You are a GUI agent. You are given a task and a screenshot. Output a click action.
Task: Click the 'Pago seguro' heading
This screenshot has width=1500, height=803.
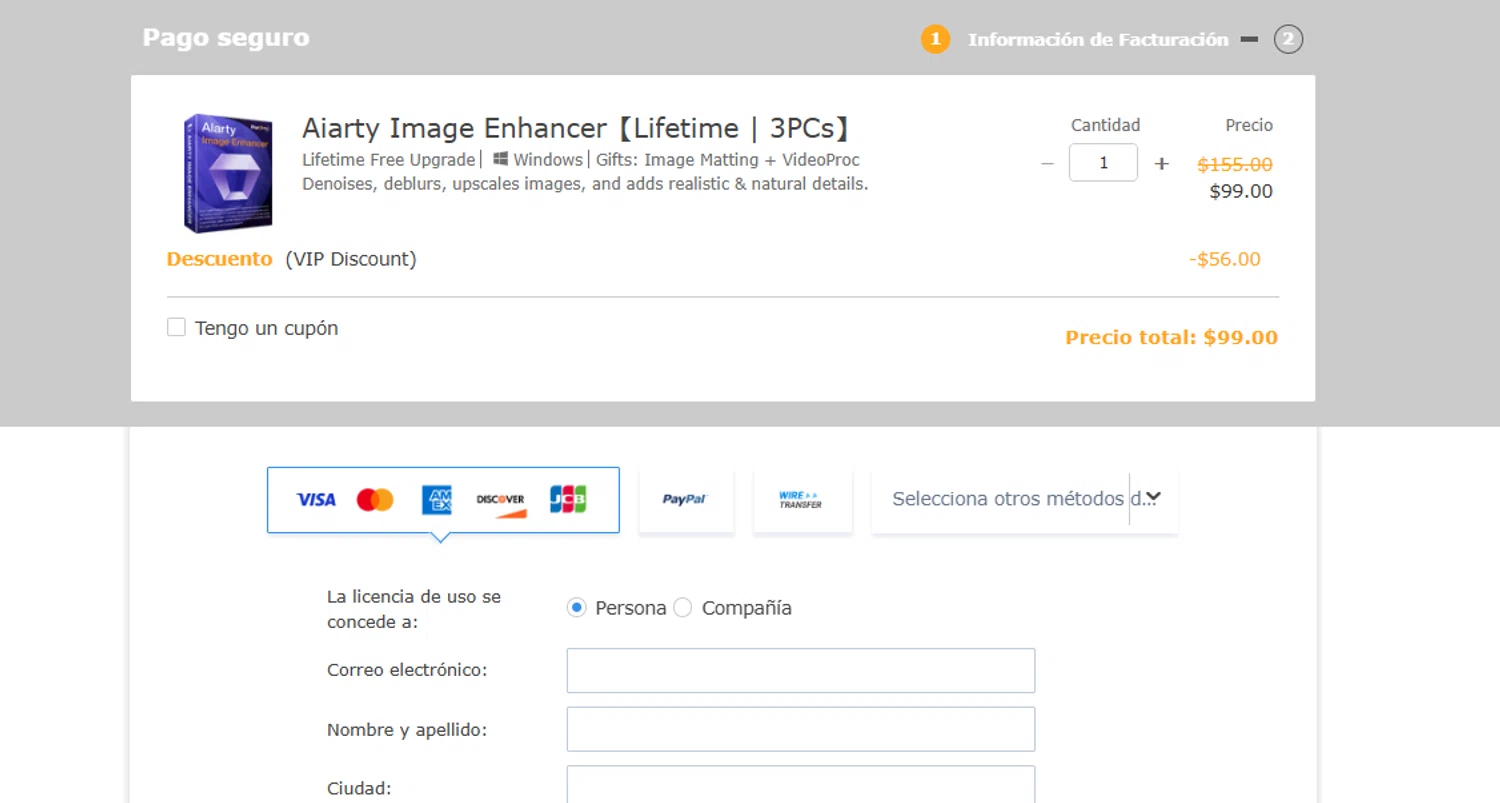click(x=226, y=38)
